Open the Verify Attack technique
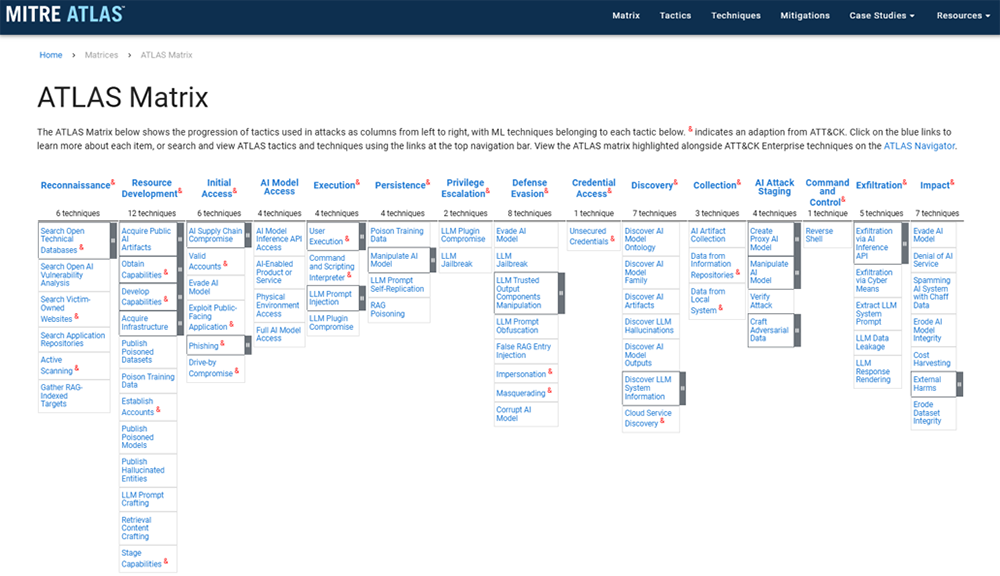Viewport: 1000px width, 576px height. tap(760, 301)
